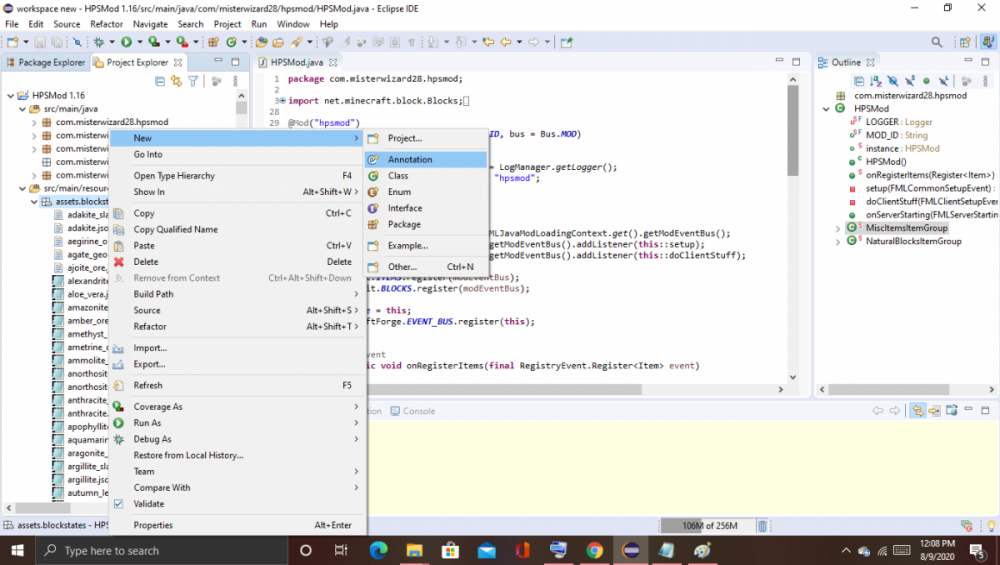1000x565 pixels.
Task: Collapse the HPSMod 1.16 project node
Action: 10,95
